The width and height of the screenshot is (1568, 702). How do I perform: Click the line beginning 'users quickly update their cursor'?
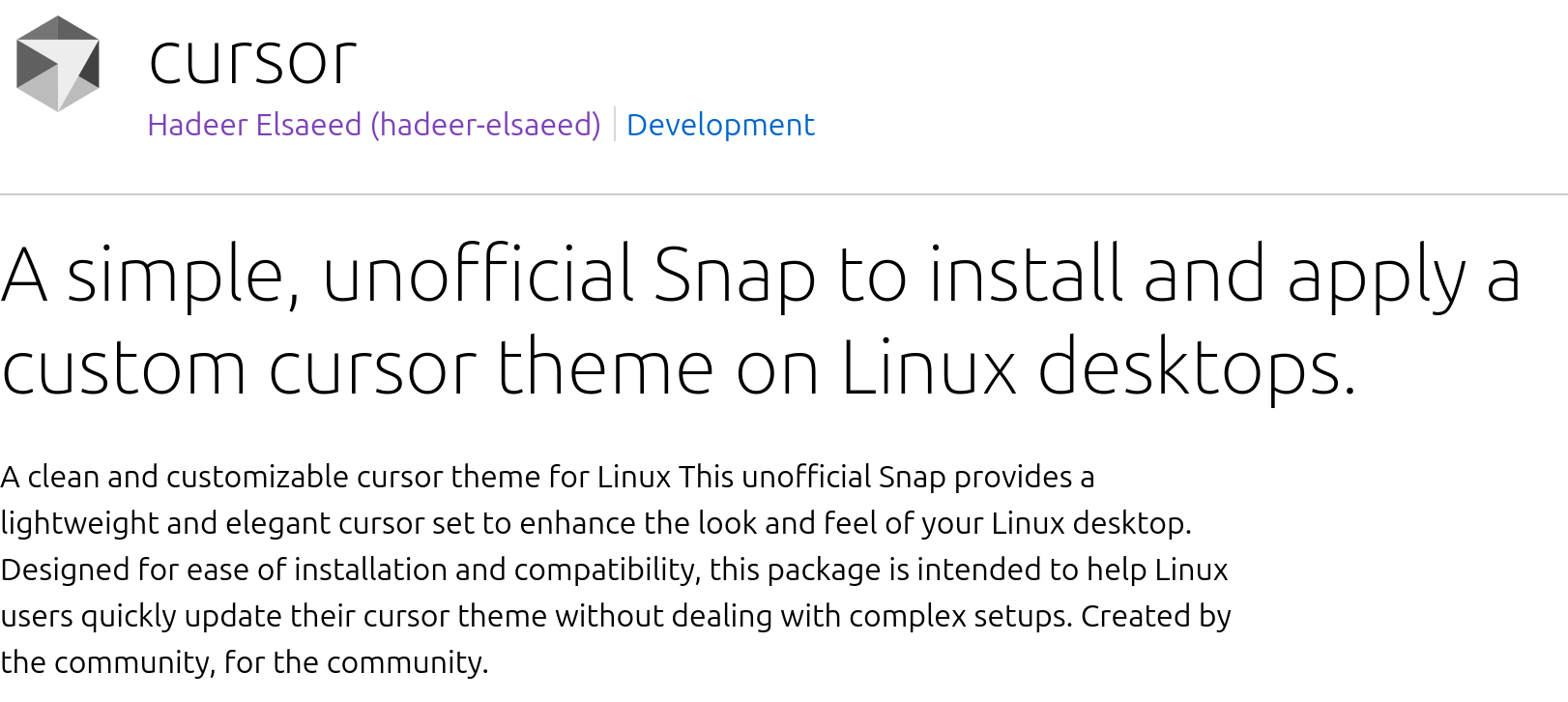click(x=616, y=616)
